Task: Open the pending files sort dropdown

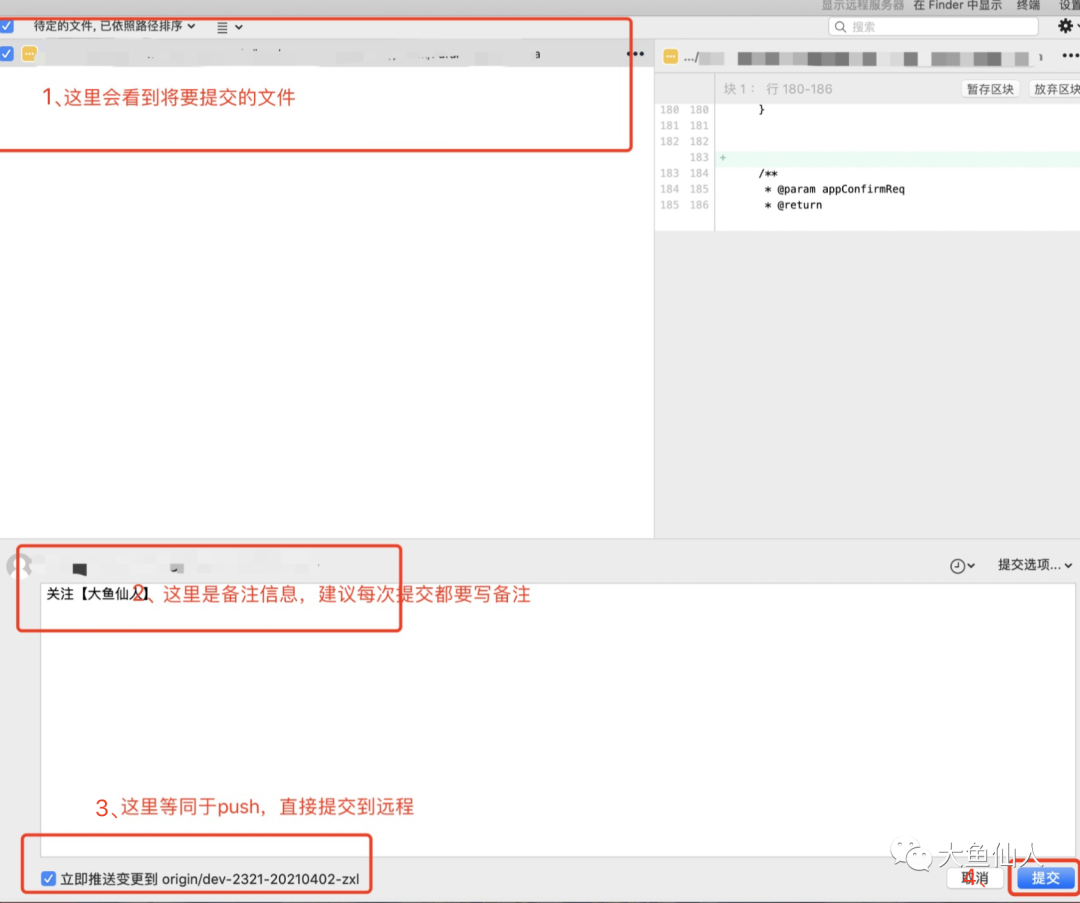Action: [x=114, y=26]
